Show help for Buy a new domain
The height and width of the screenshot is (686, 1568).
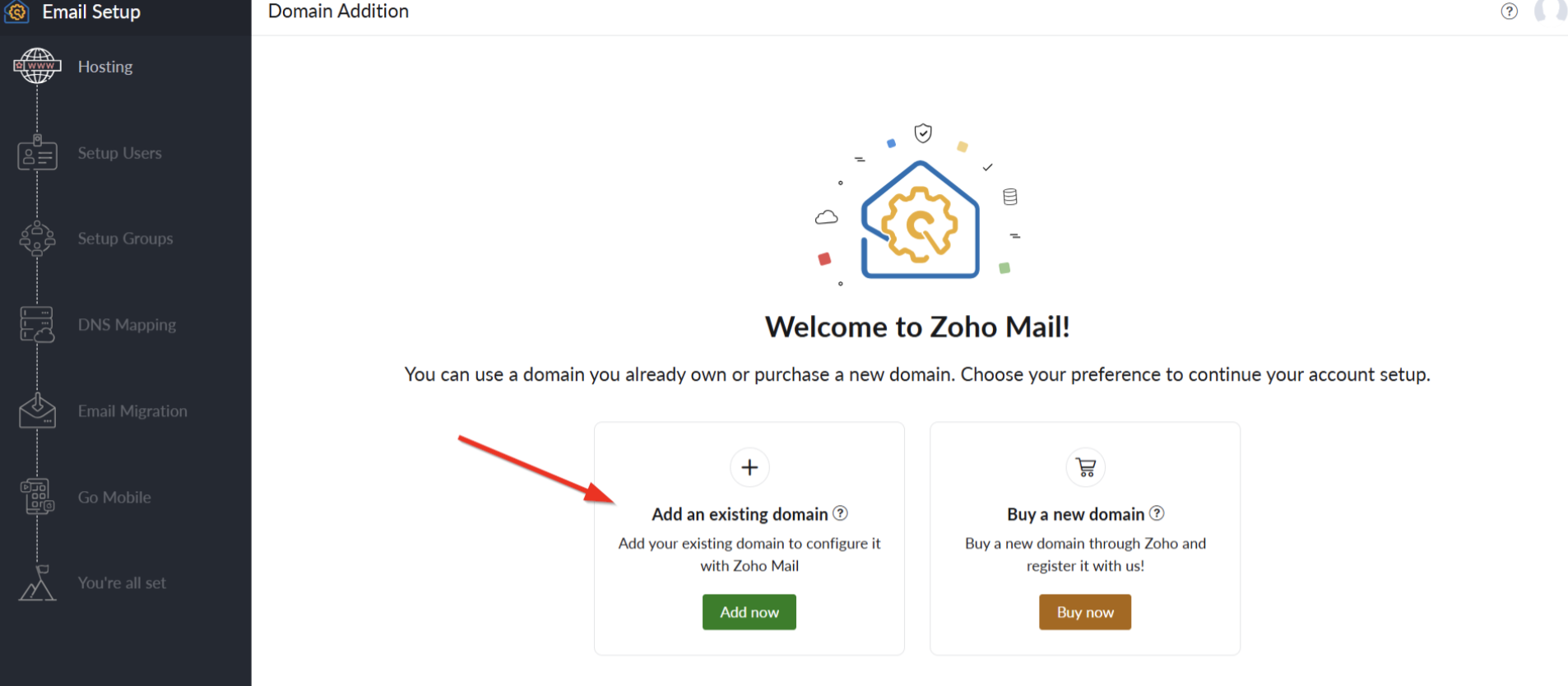1157,513
